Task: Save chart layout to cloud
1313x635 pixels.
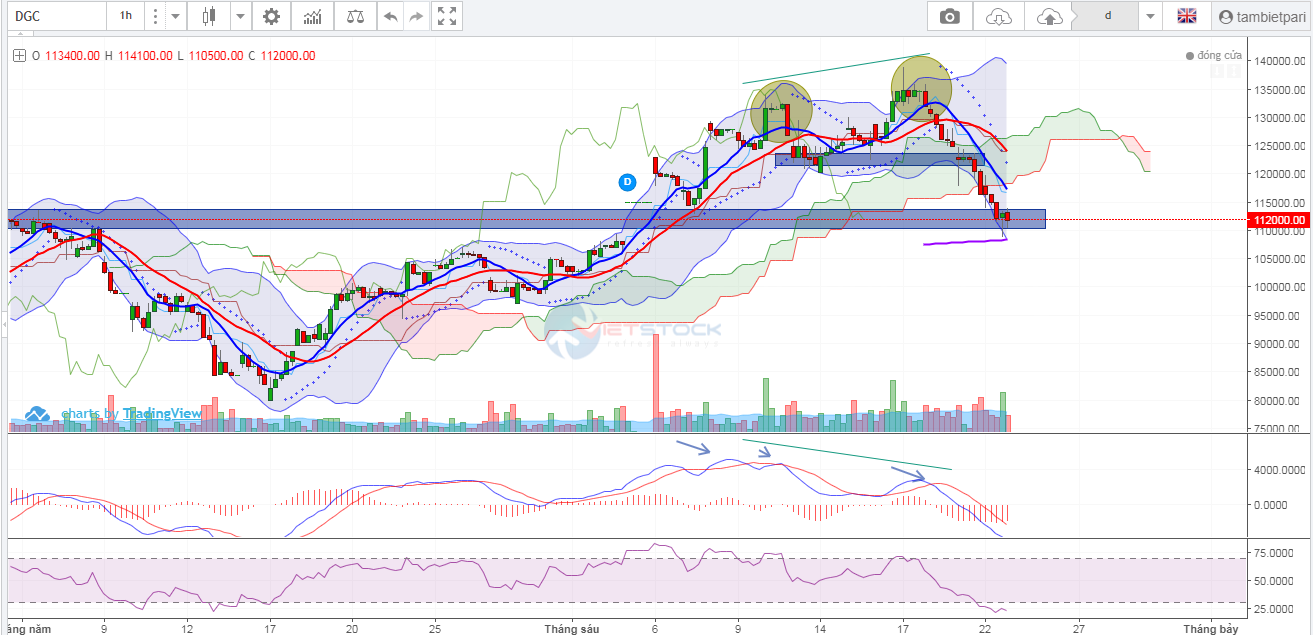Action: 1049,16
